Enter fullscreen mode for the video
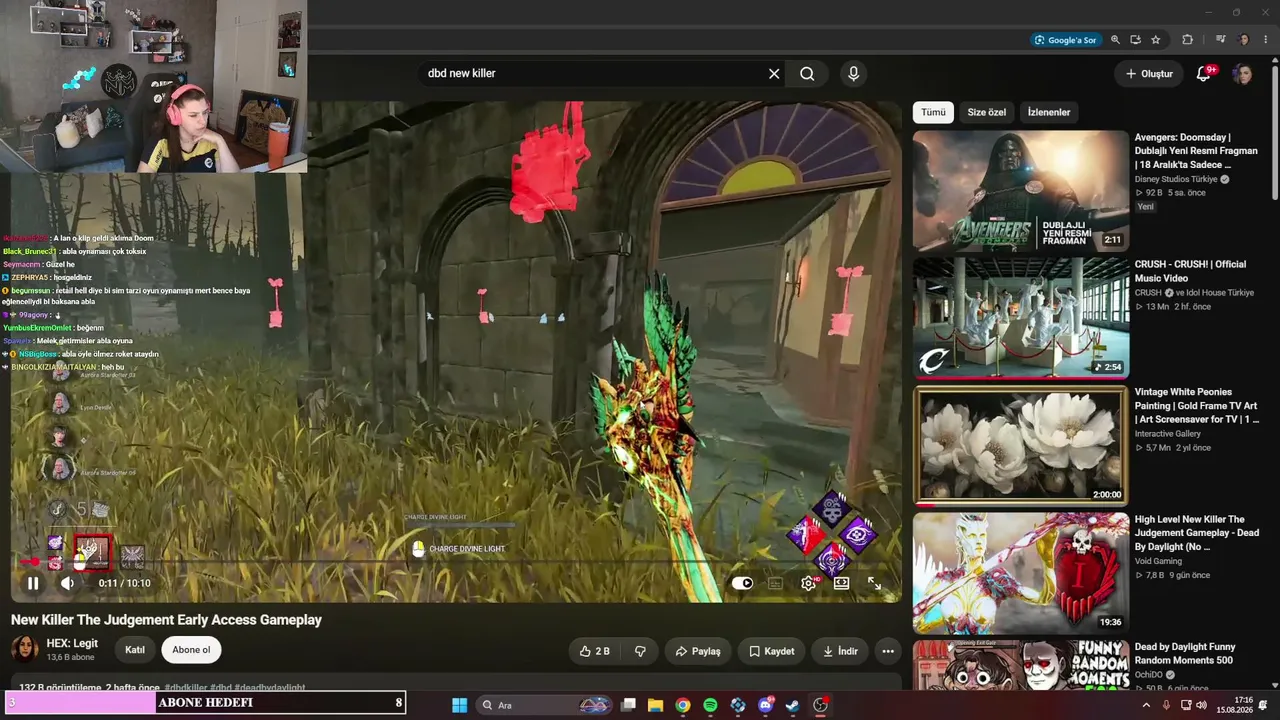 (x=874, y=583)
